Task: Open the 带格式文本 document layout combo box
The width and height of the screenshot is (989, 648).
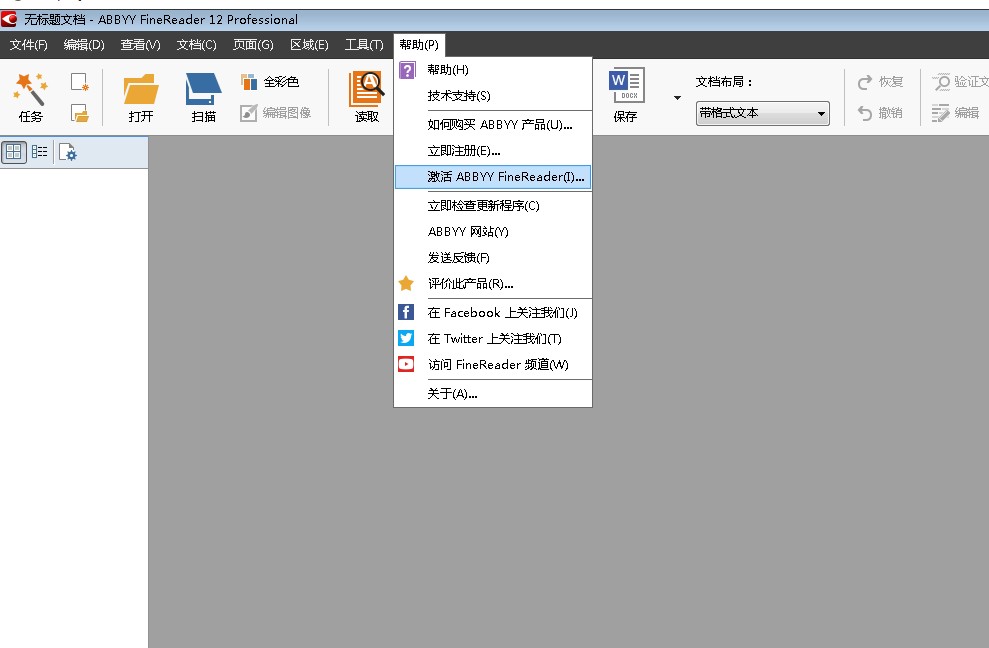Action: coord(763,114)
